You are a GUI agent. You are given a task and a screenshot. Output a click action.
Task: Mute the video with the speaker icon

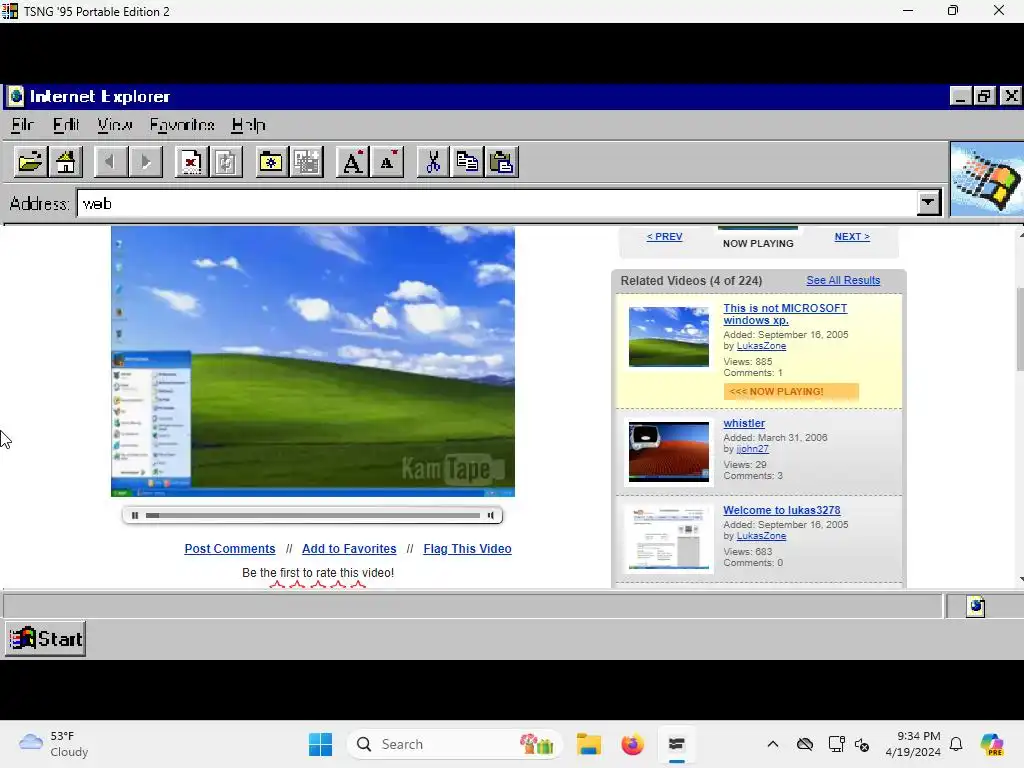(490, 515)
